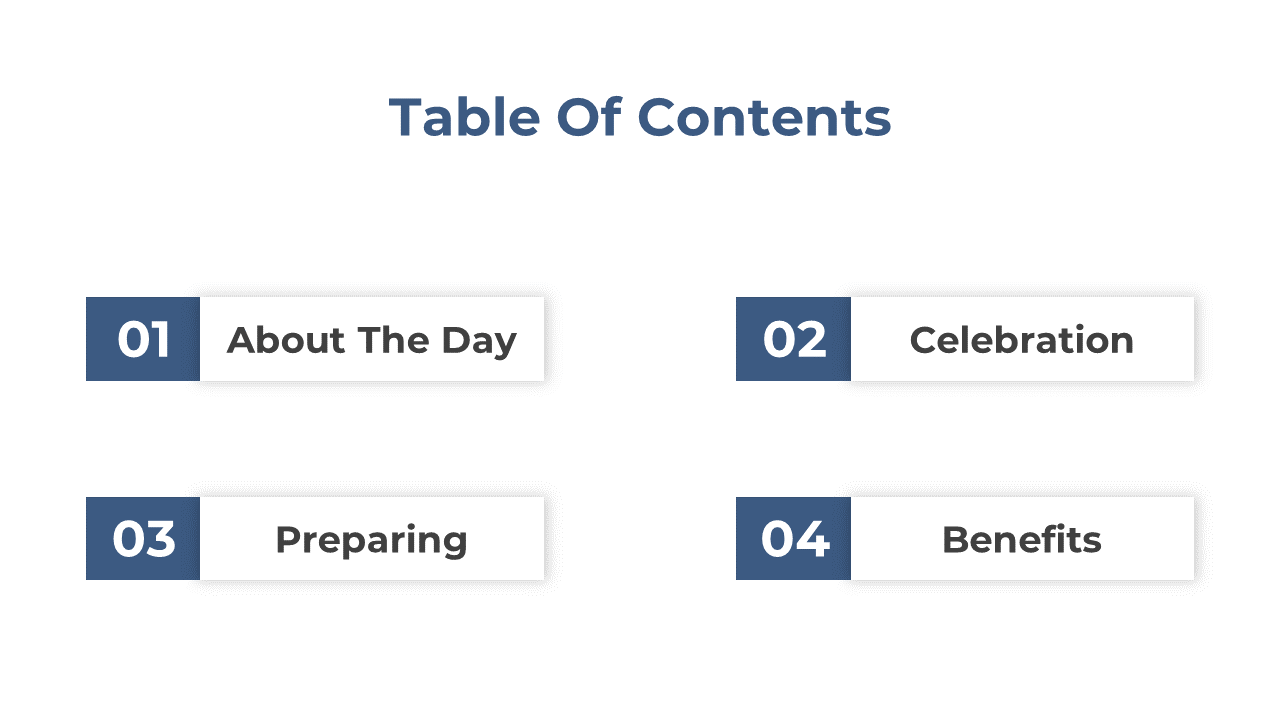Open the Benefits section
This screenshot has width=1280, height=720.
1022,538
